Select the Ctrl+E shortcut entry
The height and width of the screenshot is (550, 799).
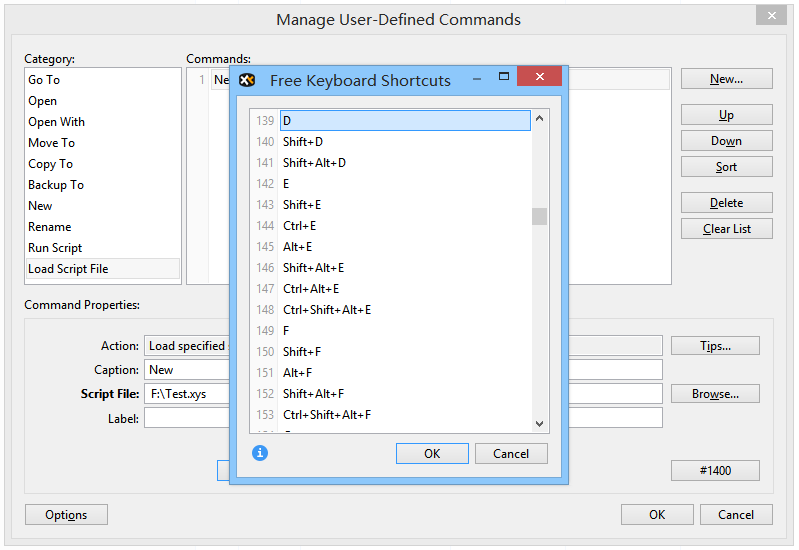299,226
